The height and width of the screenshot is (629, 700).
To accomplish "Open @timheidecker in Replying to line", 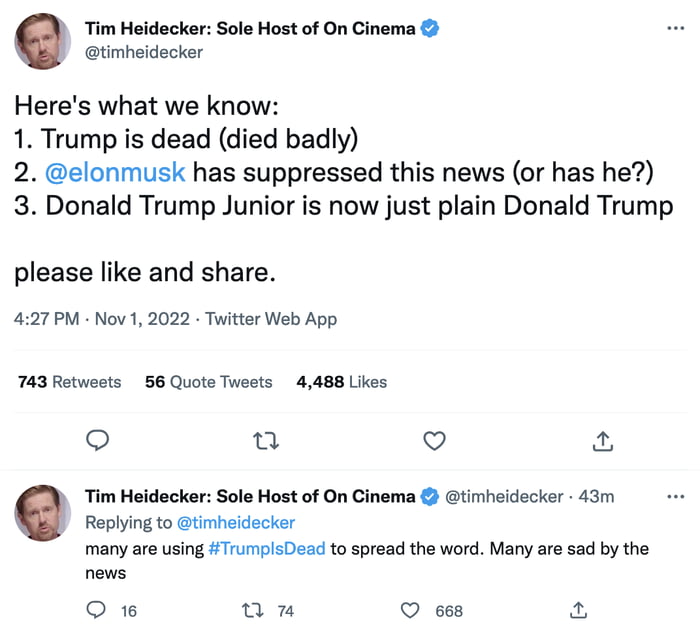I will [x=236, y=523].
